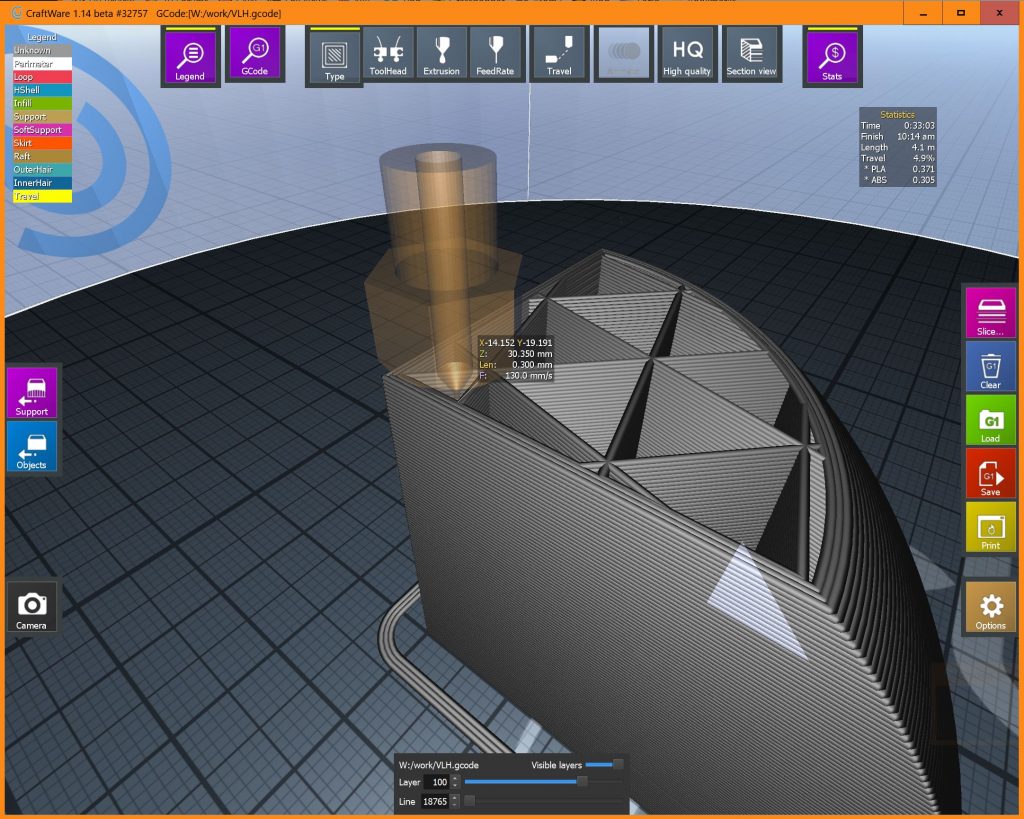Screen dimensions: 1024x819
Task: Save the GCode file
Action: [x=990, y=474]
